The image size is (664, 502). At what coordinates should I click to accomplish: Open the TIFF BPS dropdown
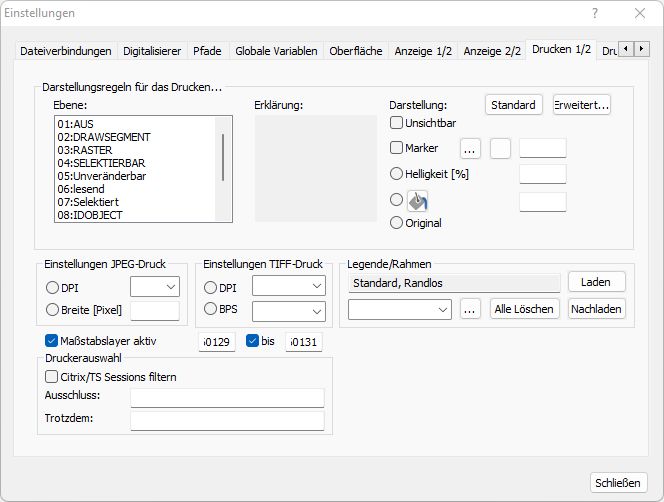click(289, 311)
